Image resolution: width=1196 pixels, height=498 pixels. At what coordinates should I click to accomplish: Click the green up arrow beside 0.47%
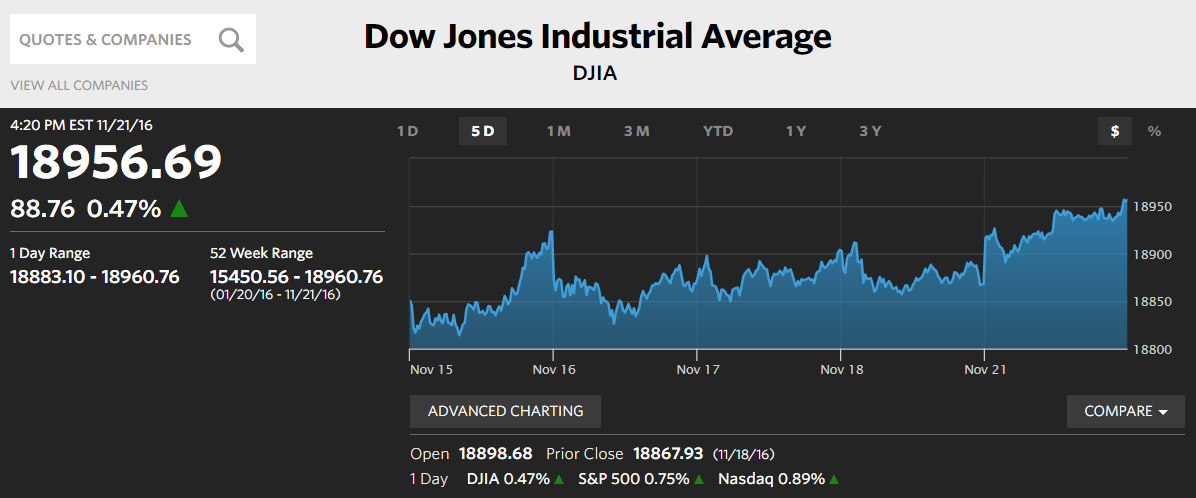[179, 208]
